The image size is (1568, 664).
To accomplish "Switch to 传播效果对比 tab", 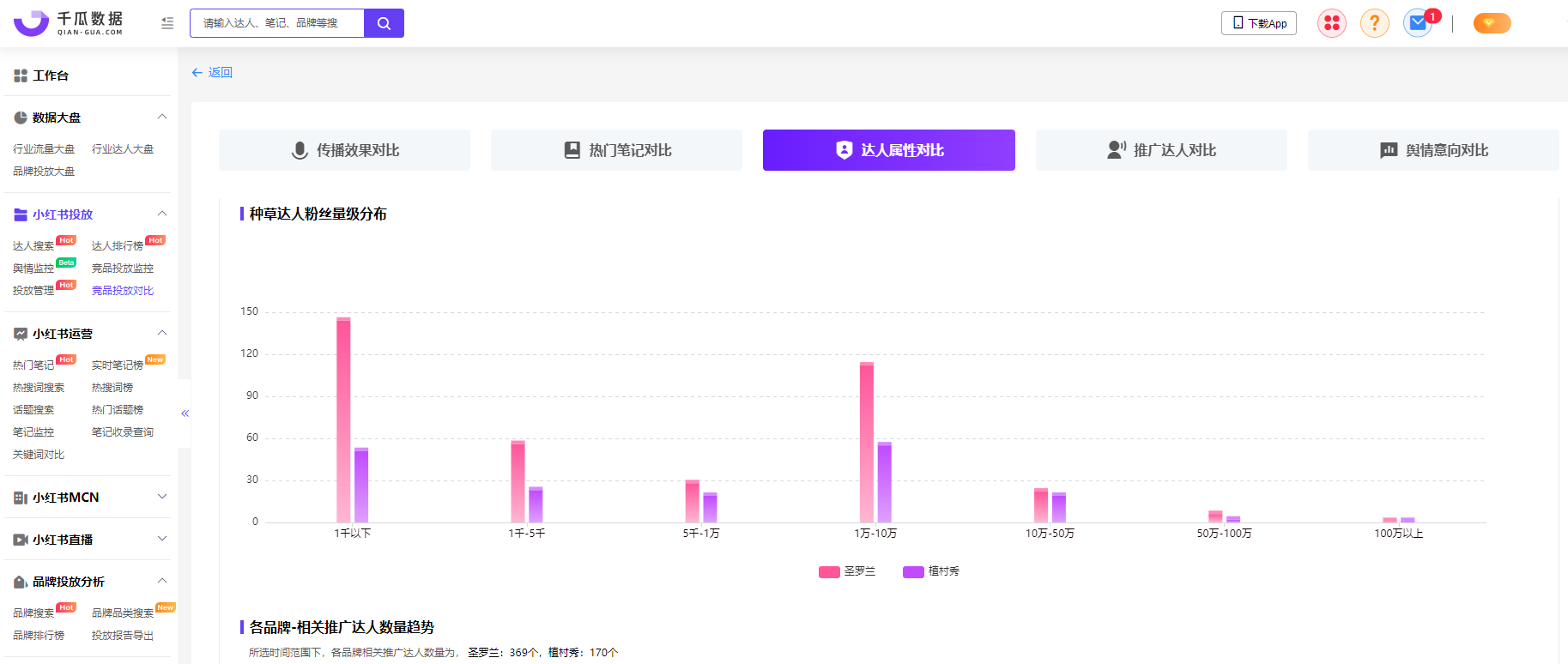I will point(344,150).
